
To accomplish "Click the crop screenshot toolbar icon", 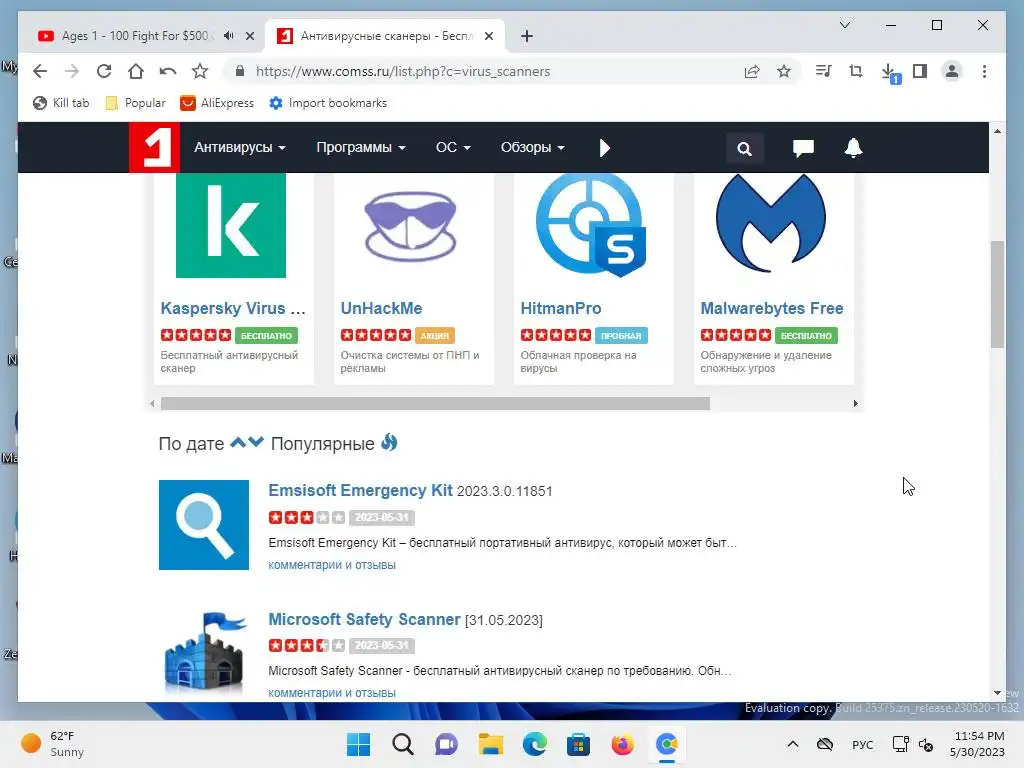I will pyautogui.click(x=856, y=71).
